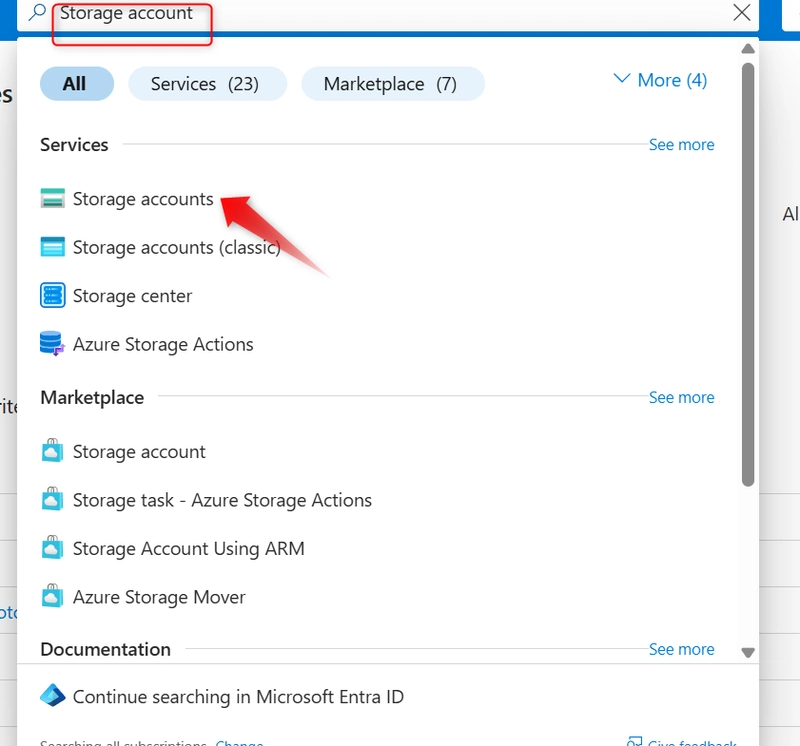Click Storage Account Using ARM bag icon

coord(53,548)
